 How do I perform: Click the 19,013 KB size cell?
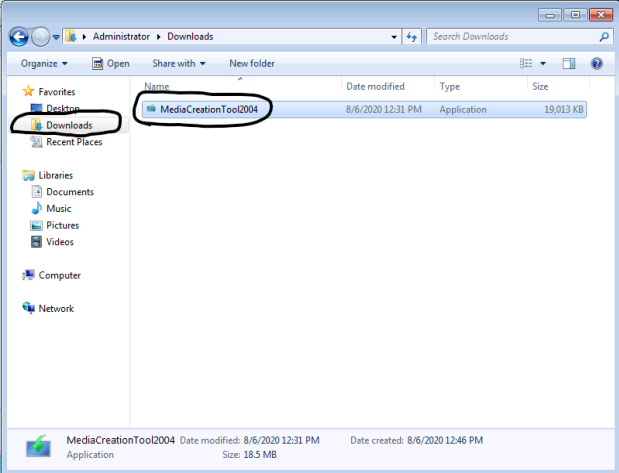[x=564, y=109]
